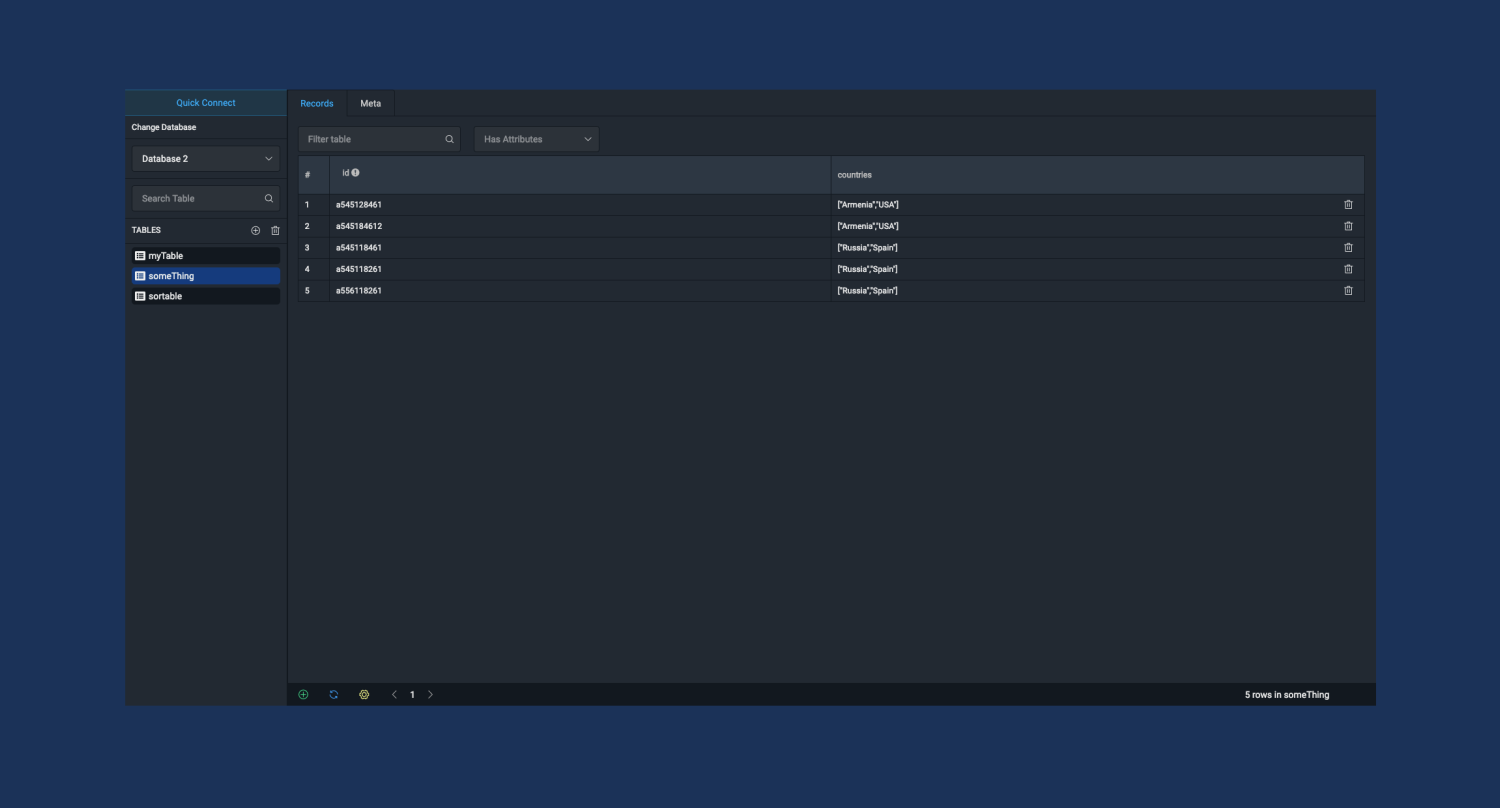
Task: Click the id column header
Action: tap(580, 175)
